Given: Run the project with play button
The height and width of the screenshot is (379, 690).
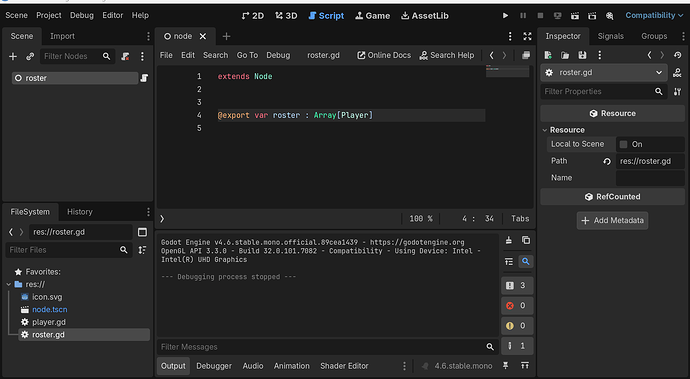Looking at the screenshot, I should coord(505,15).
